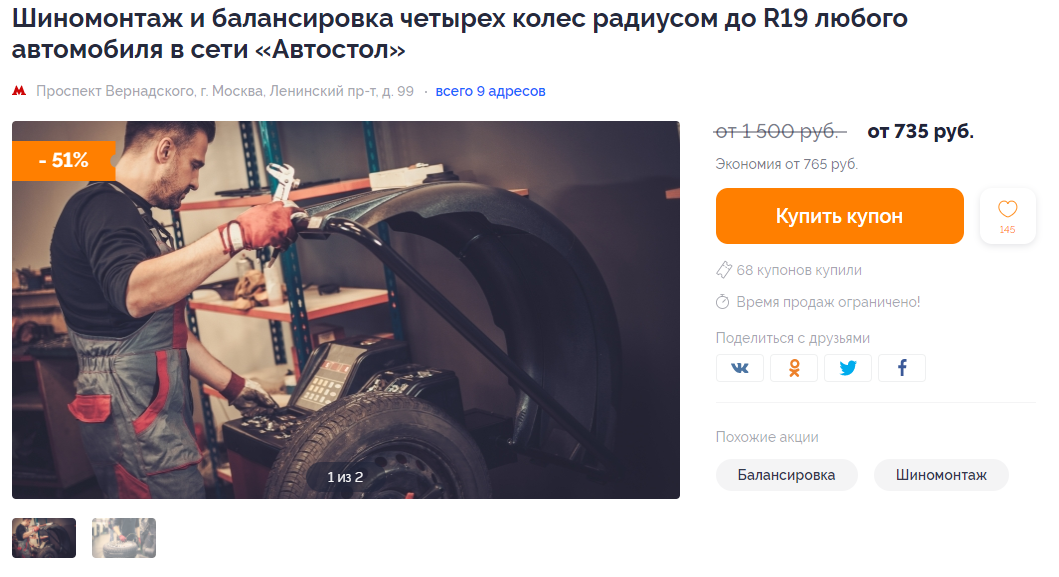Buy the coupon with Купить купон button
The image size is (1059, 577).
[840, 216]
